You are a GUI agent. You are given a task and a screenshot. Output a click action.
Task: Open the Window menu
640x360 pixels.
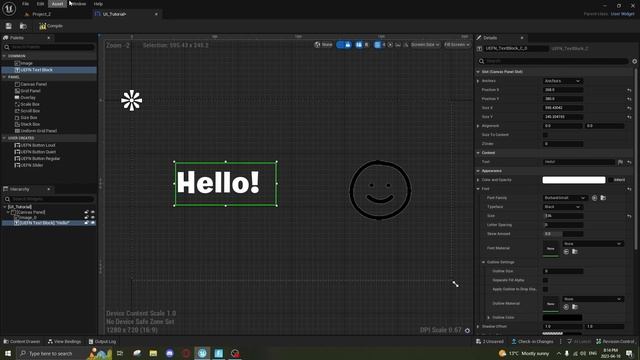(x=78, y=4)
